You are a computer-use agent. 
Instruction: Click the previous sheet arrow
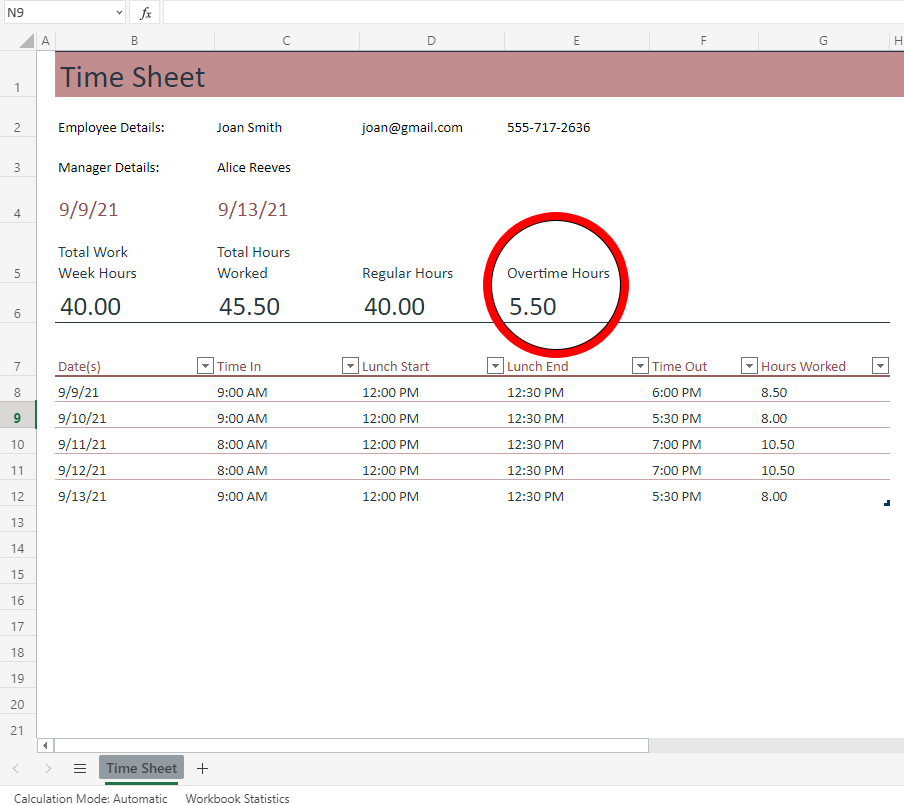[15, 768]
